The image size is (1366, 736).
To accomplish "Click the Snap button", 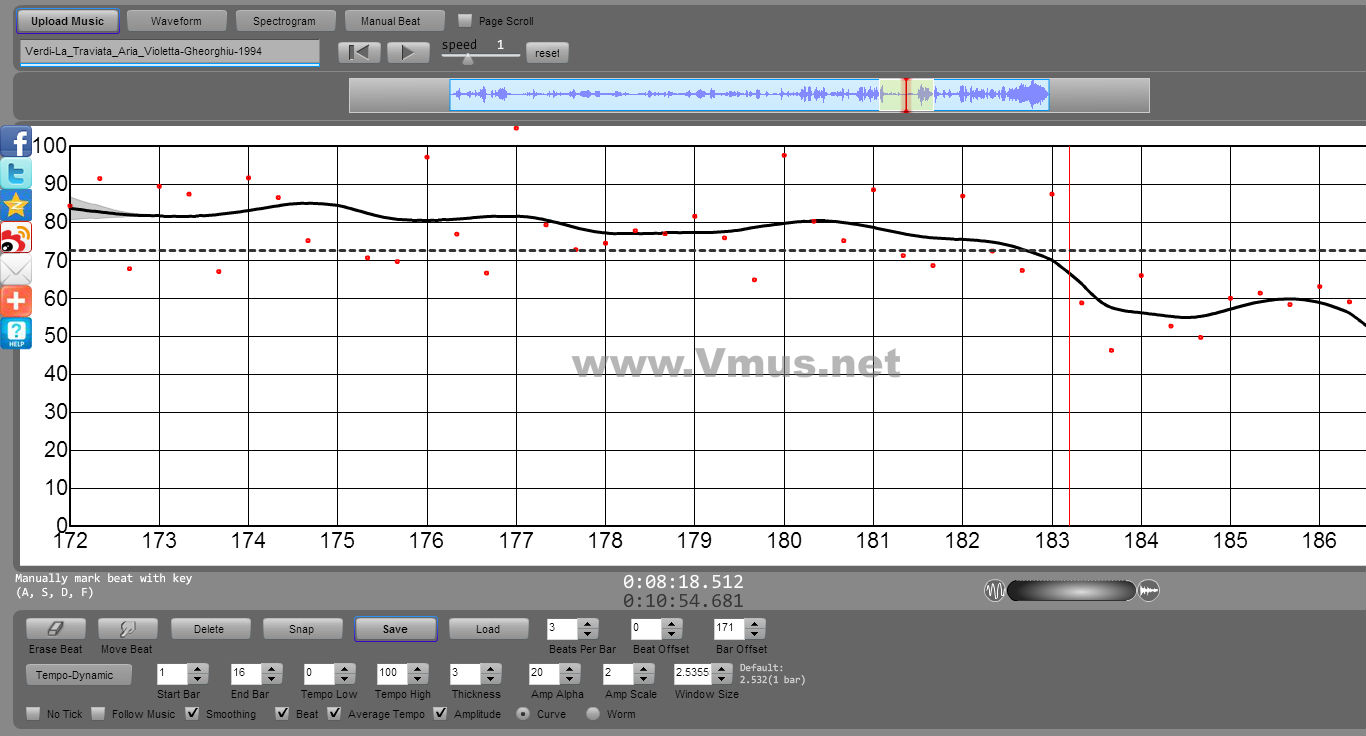I will [x=301, y=629].
